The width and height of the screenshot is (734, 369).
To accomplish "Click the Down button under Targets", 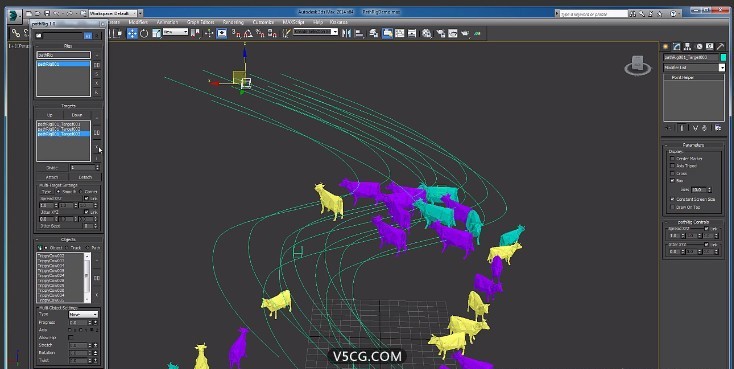I will coord(77,115).
